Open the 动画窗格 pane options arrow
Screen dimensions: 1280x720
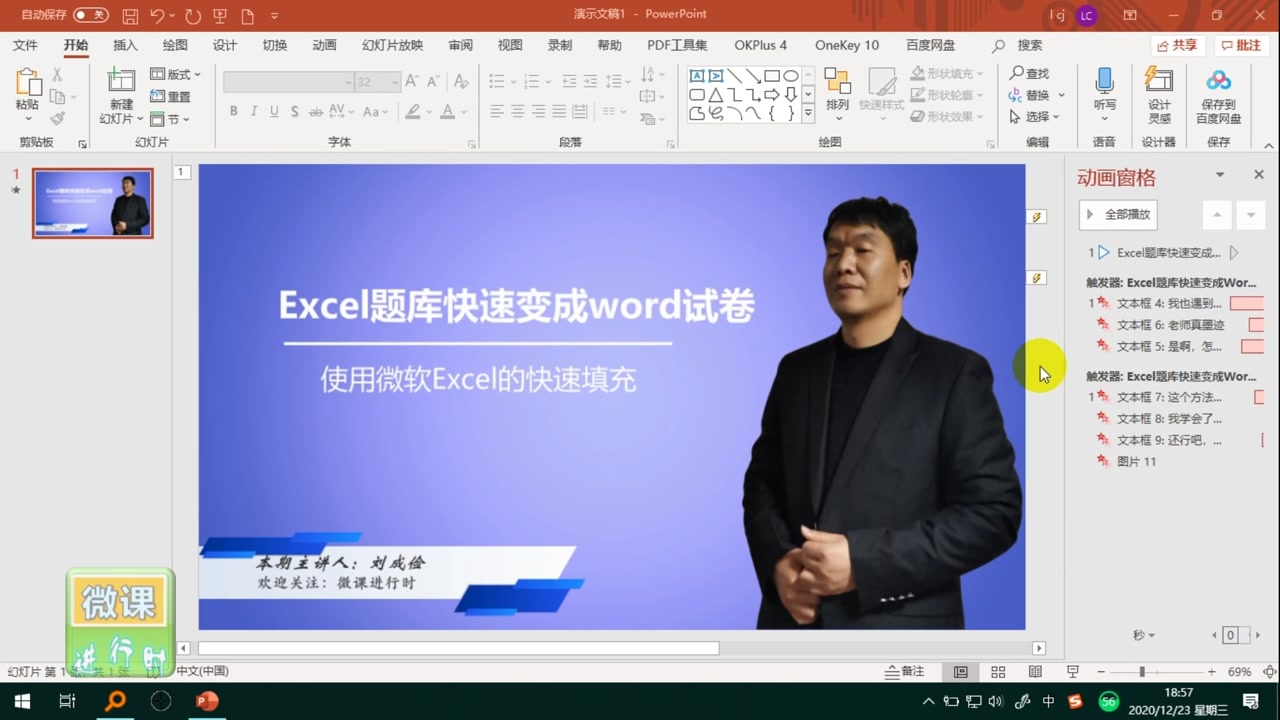coord(1220,175)
